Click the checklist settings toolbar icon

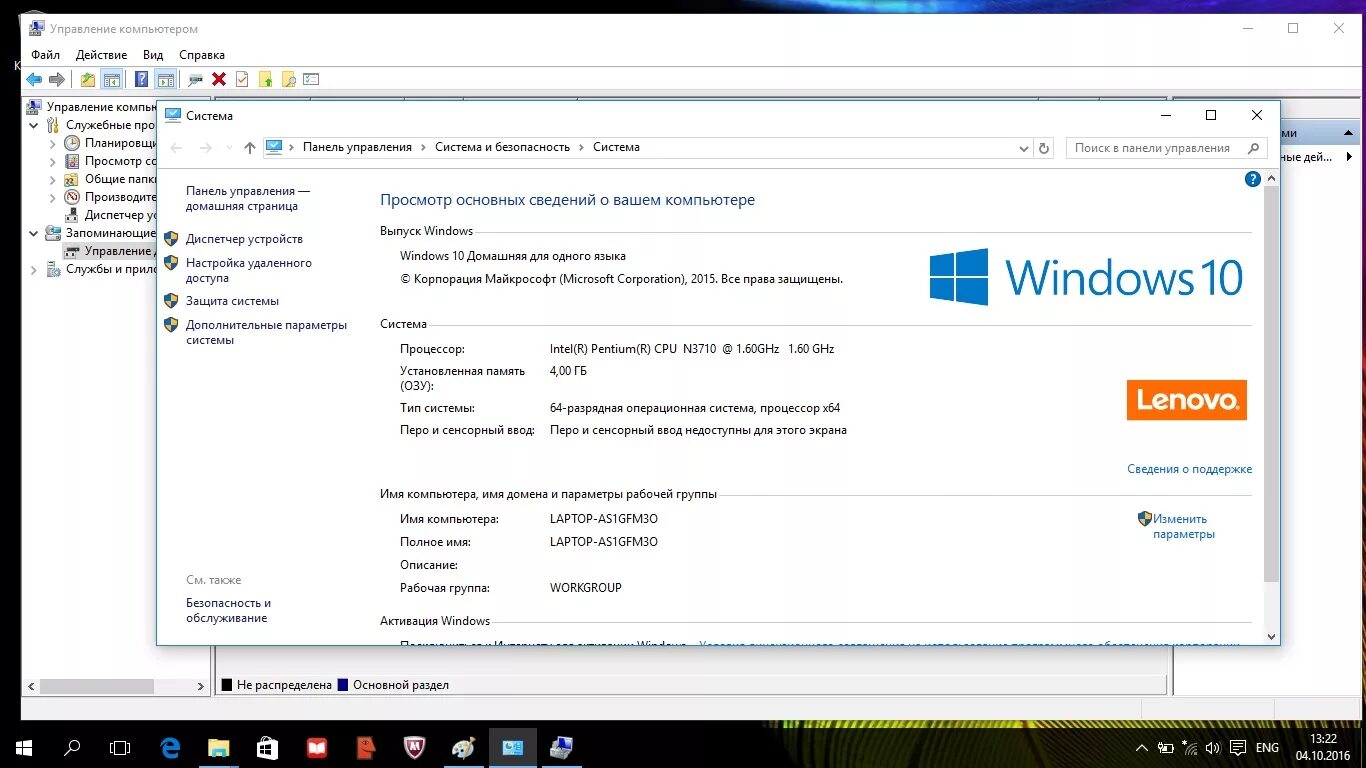click(311, 80)
